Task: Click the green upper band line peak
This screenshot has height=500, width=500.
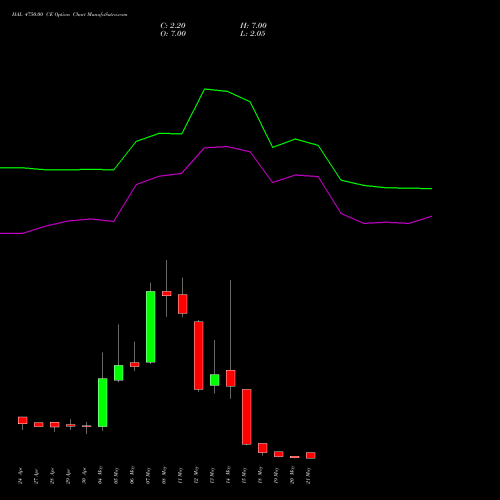Action: pyautogui.click(x=205, y=89)
